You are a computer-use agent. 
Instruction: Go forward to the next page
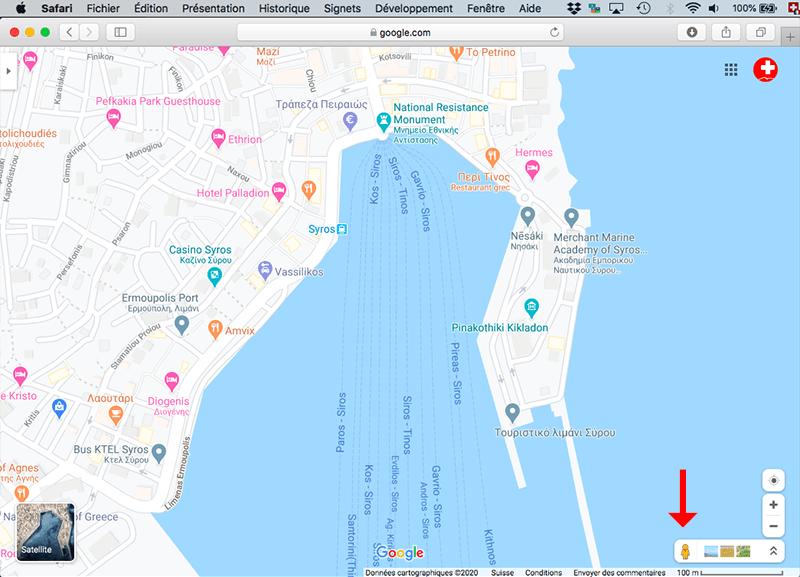coord(89,32)
